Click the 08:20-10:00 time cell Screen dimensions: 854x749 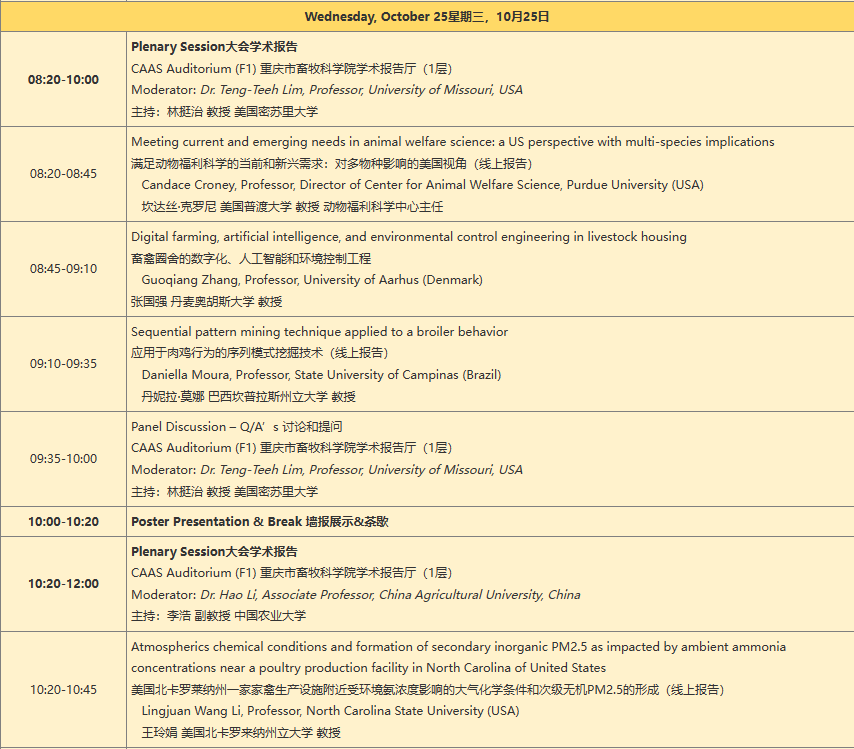click(x=63, y=80)
